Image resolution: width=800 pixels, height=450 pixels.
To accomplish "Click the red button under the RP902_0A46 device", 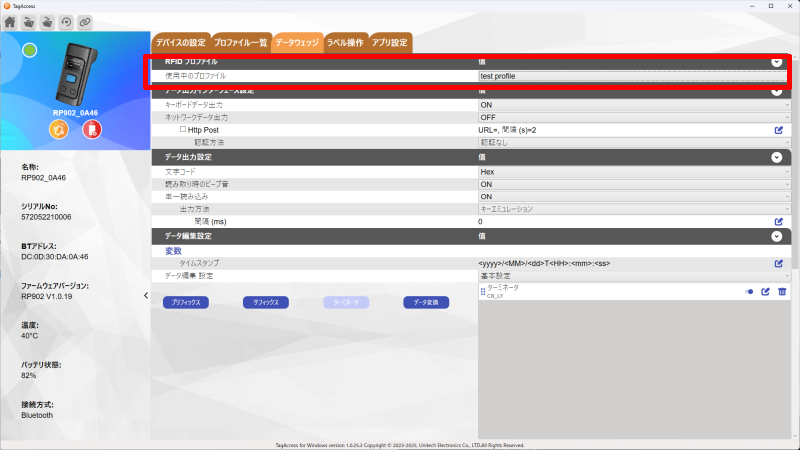I will [92, 131].
